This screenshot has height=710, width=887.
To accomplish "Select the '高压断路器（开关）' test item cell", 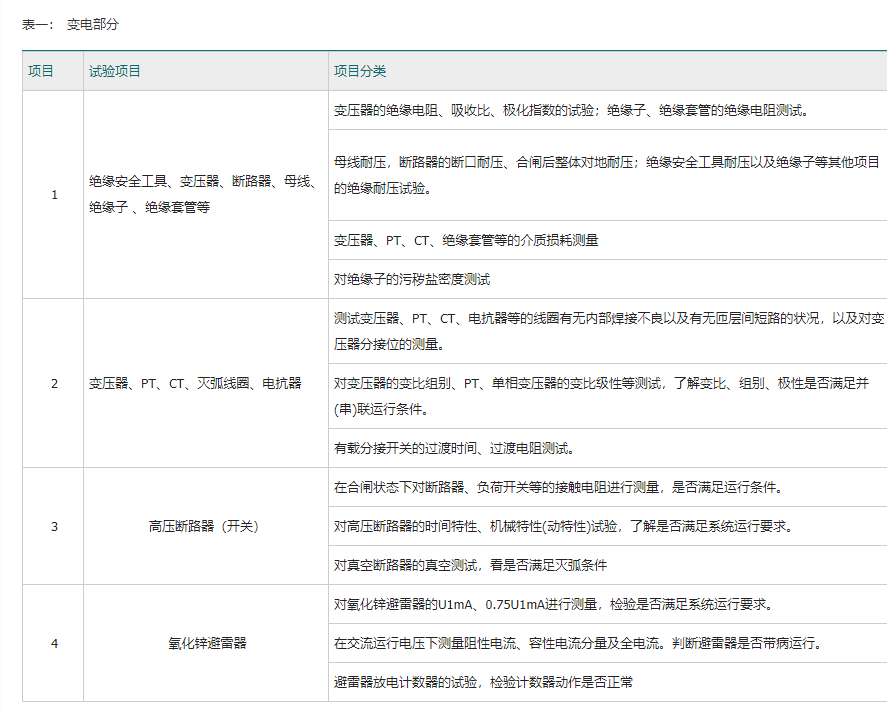I will [x=204, y=526].
